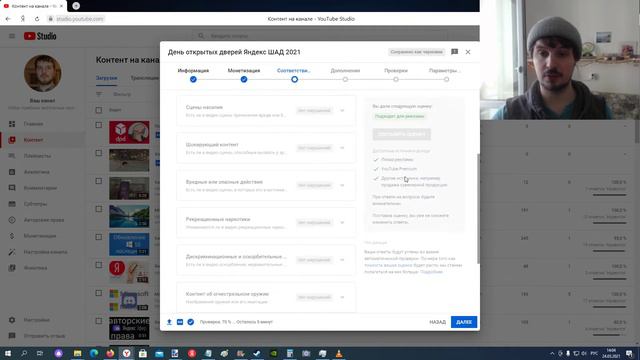
Task: Click the checks completed checkmark icon in footer
Action: pos(191,322)
